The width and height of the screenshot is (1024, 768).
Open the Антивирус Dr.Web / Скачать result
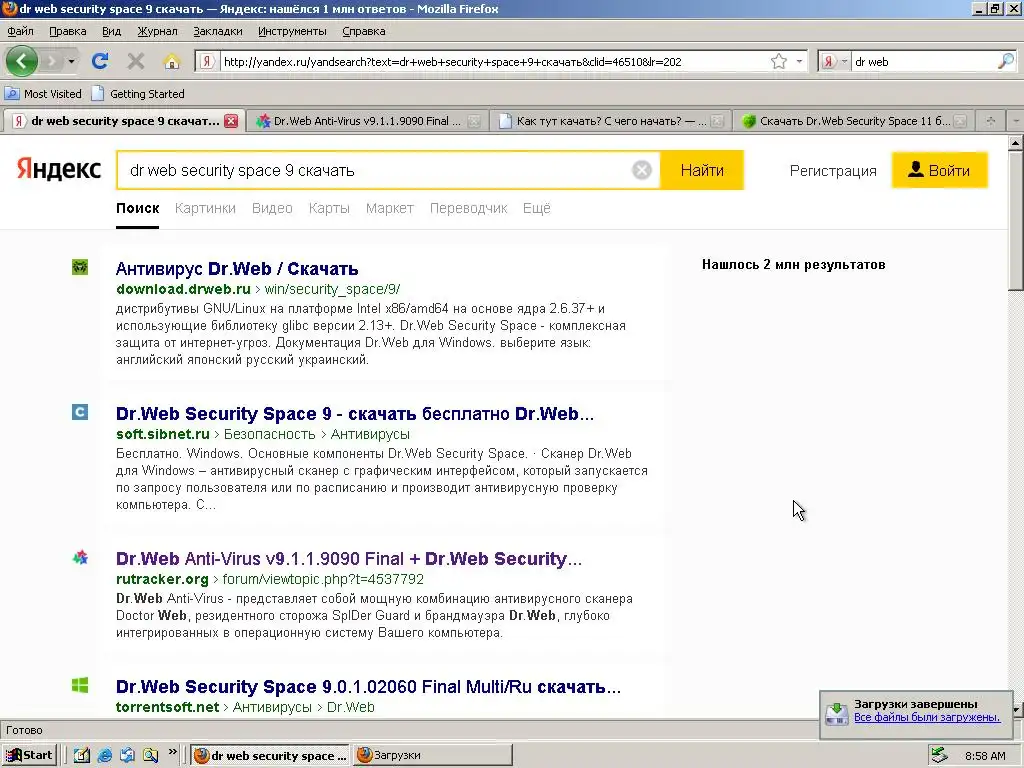pos(237,269)
